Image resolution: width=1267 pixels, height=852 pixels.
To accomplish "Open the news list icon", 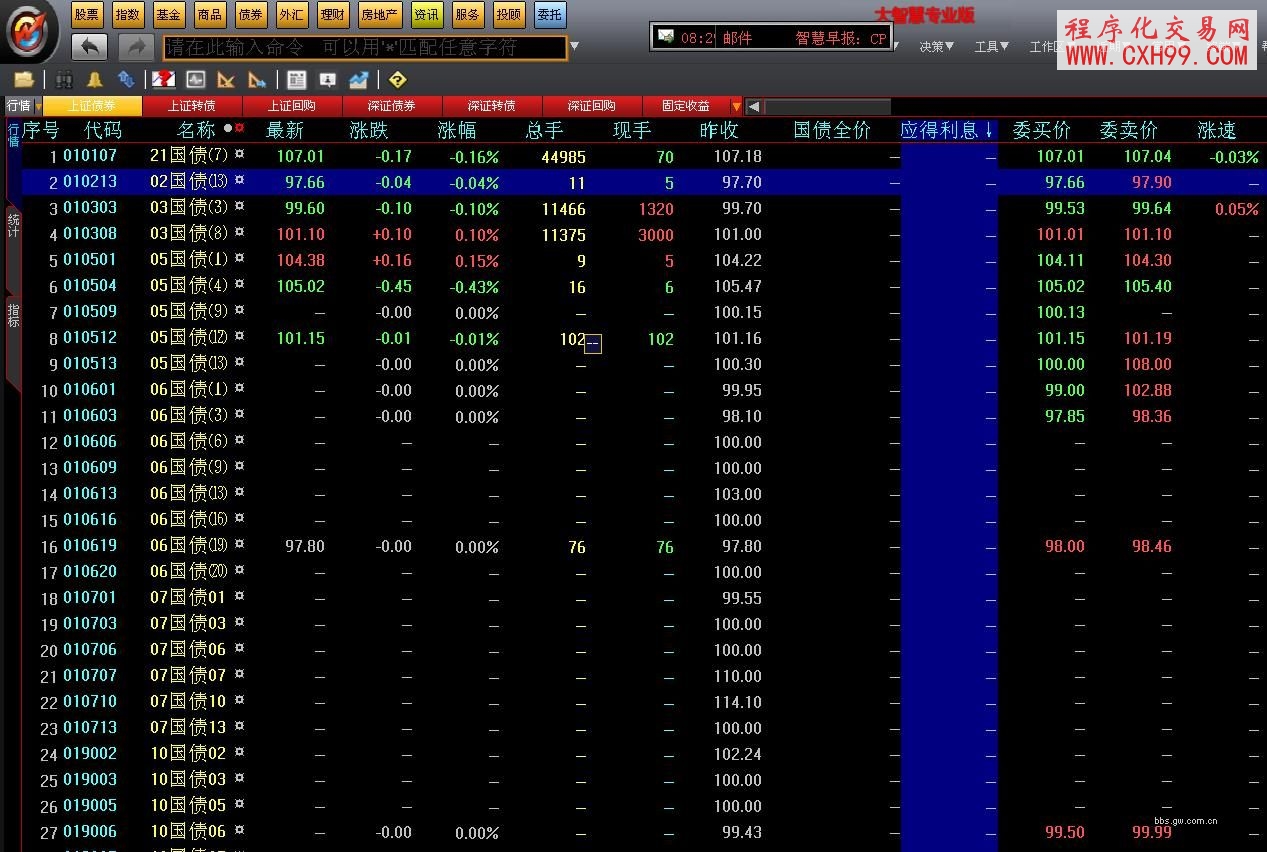I will point(296,80).
